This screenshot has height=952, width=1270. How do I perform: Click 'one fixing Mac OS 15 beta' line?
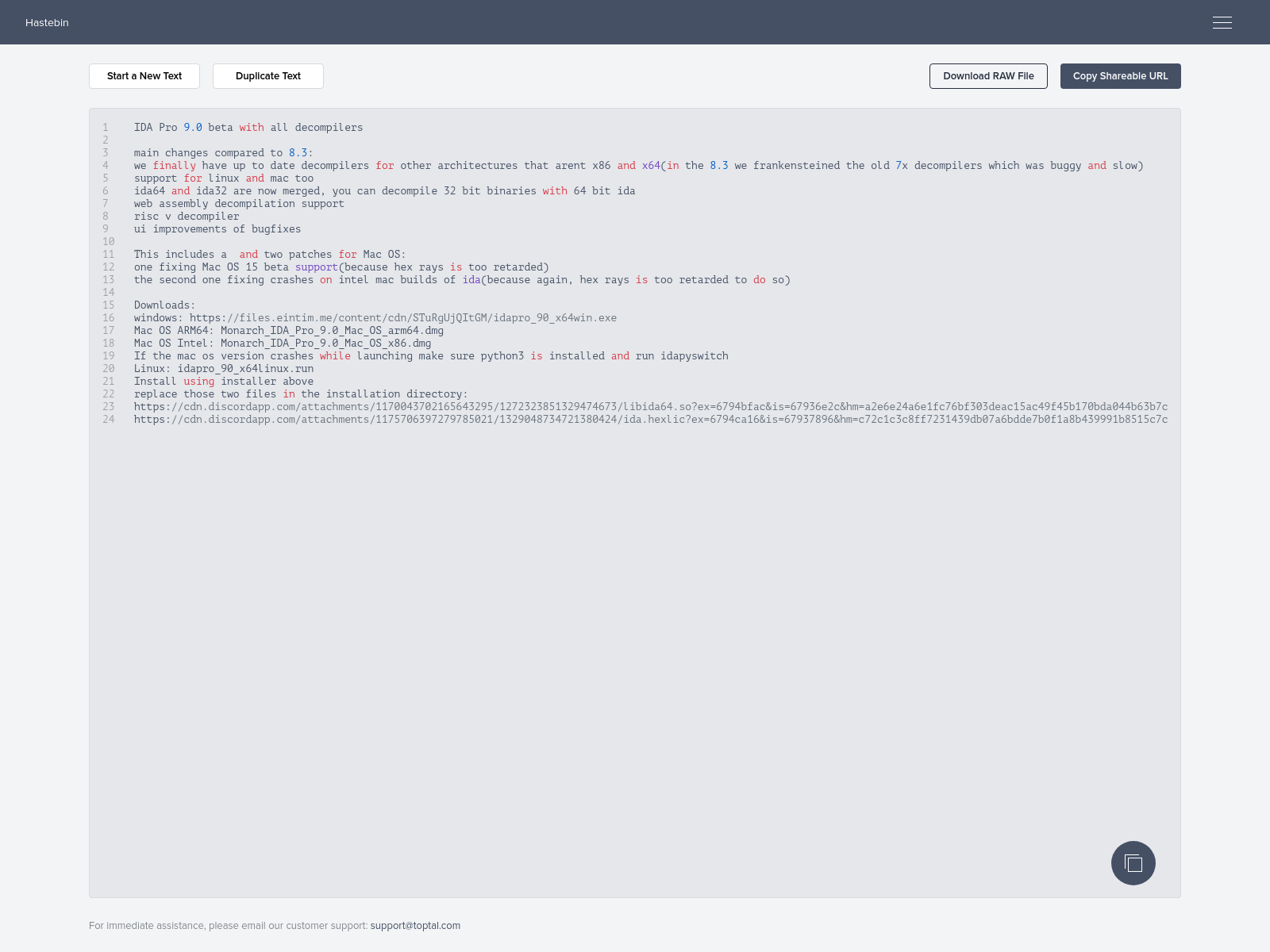(341, 267)
